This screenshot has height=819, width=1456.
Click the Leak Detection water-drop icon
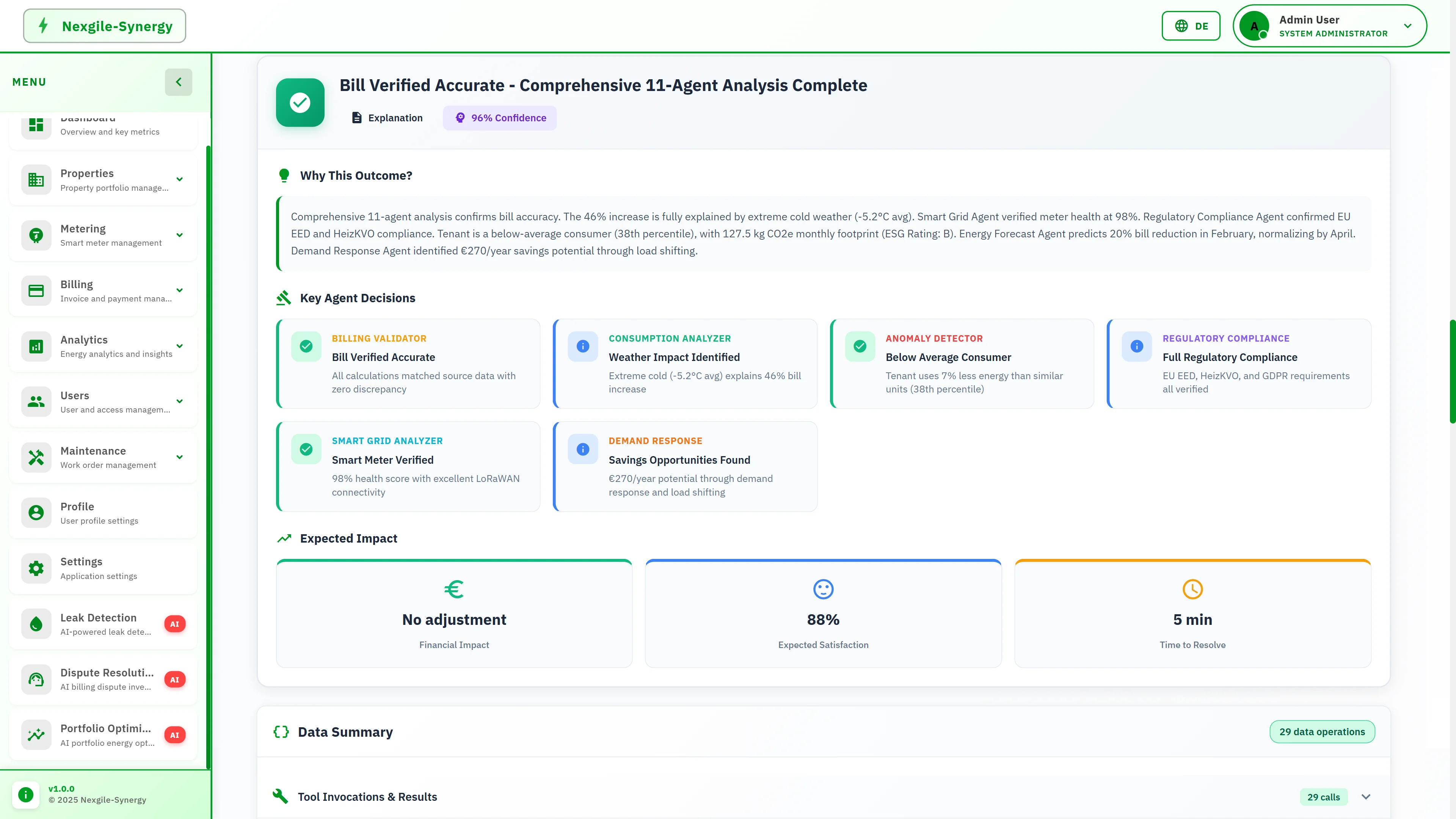coord(36,623)
